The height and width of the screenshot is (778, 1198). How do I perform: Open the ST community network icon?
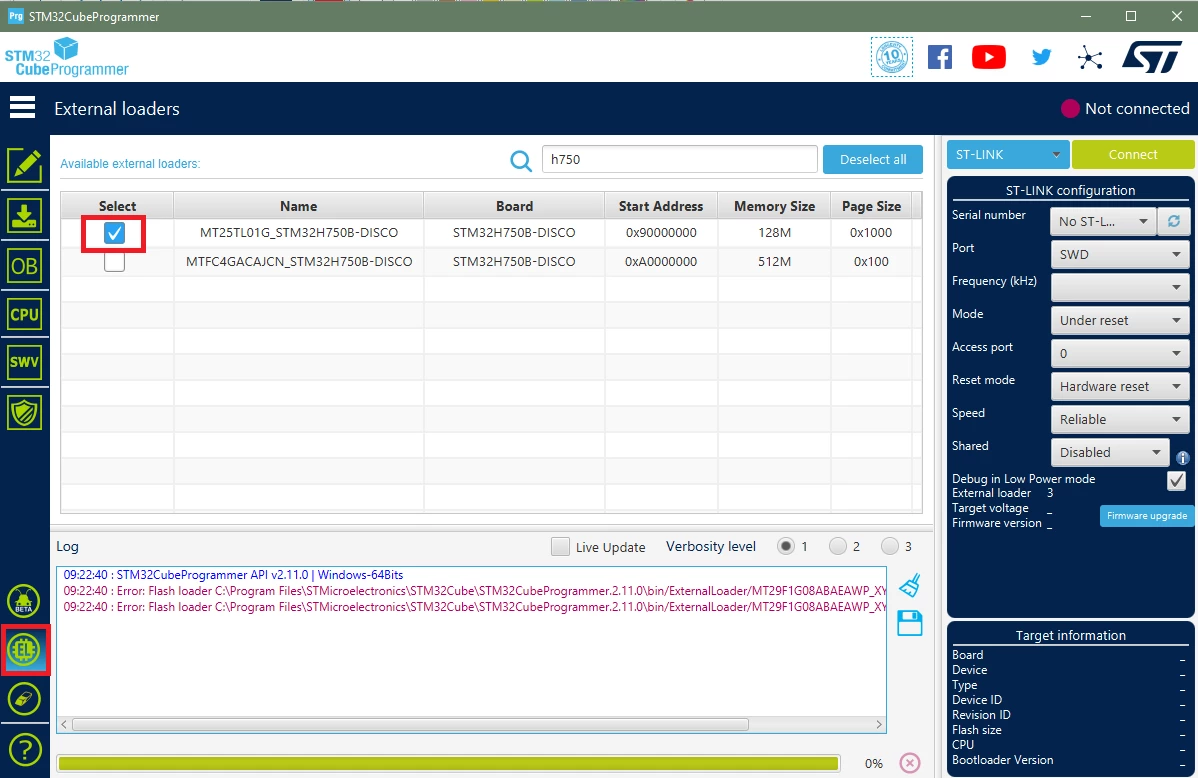coord(1090,57)
